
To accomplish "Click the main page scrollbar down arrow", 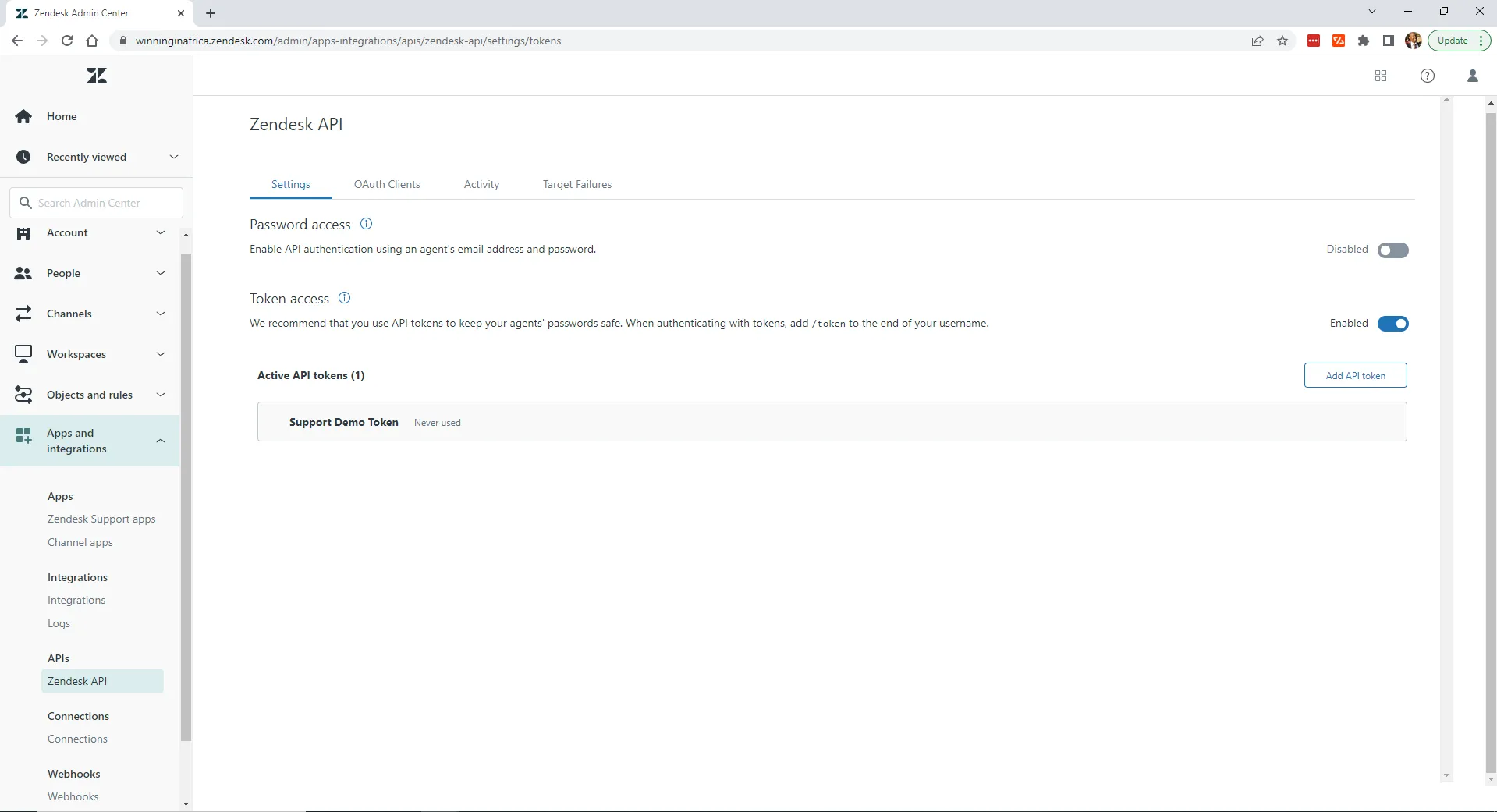I will pos(1491,778).
